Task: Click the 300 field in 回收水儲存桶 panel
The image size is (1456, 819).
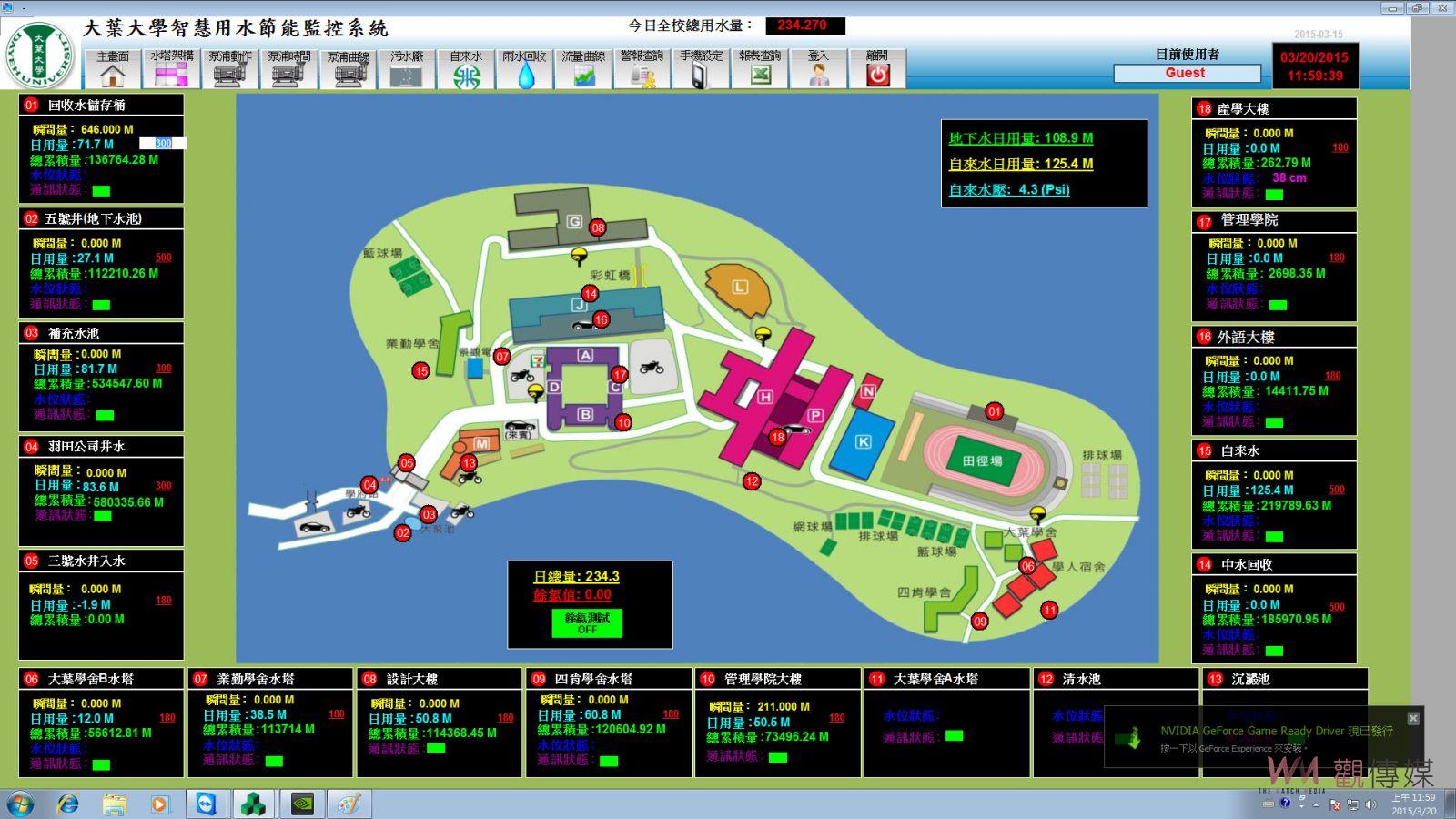Action: pyautogui.click(x=163, y=144)
